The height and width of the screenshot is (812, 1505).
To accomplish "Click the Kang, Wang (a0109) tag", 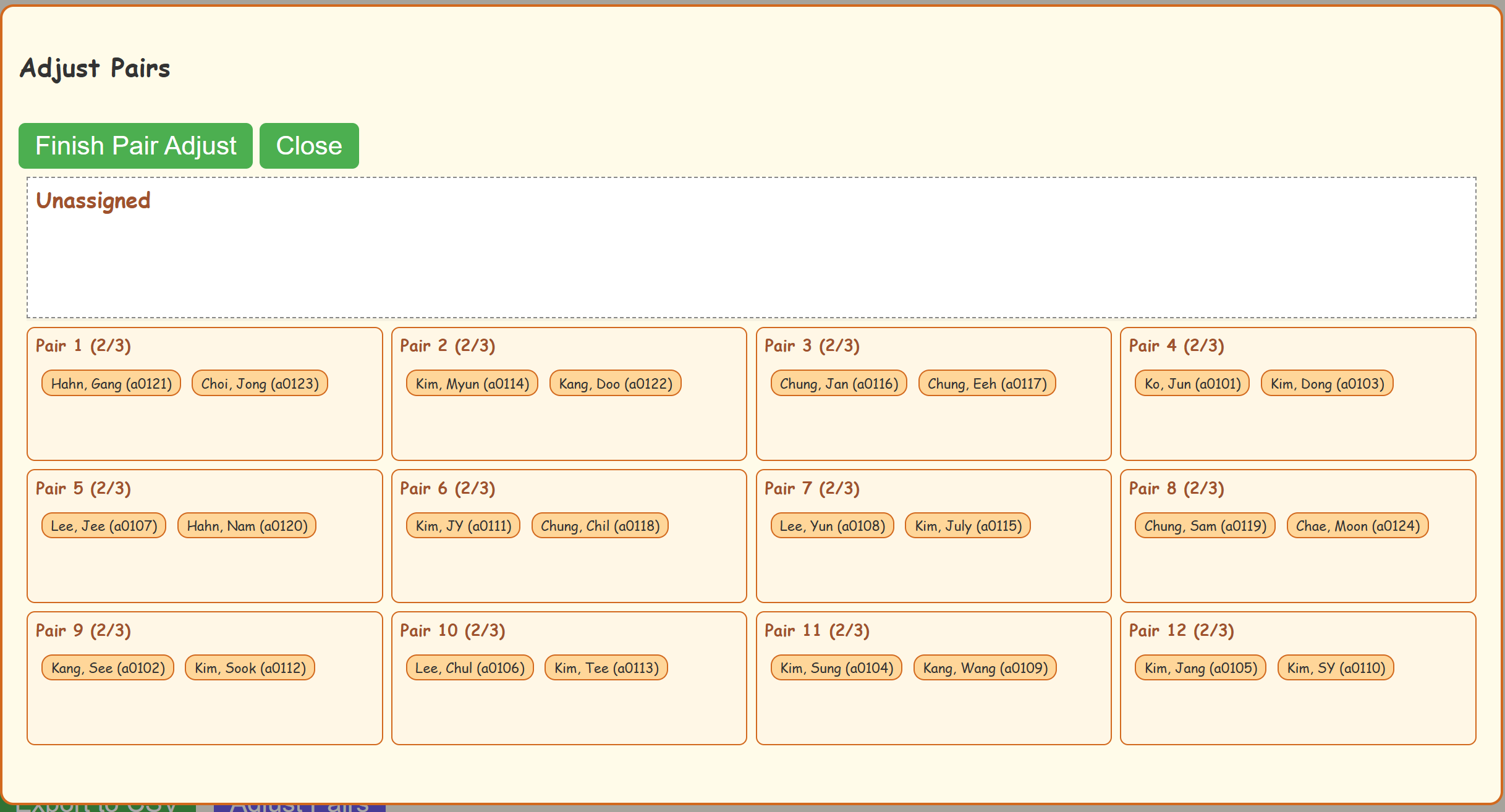I will 985,668.
